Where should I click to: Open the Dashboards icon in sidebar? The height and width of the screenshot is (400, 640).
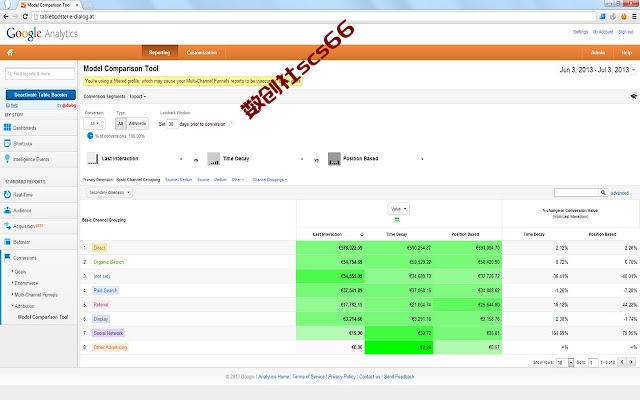coord(7,127)
